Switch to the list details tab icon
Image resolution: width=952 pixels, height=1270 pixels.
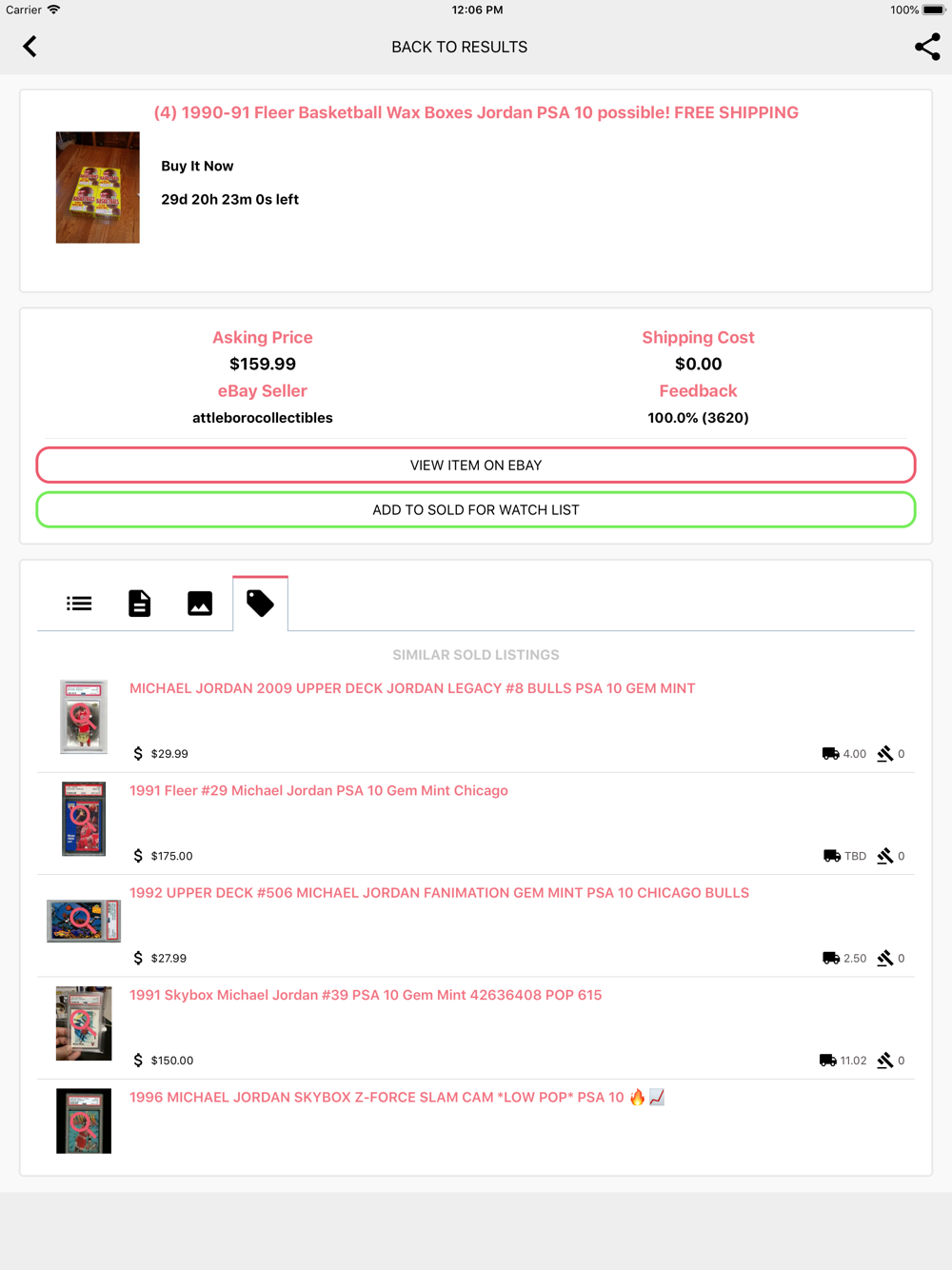click(x=79, y=604)
